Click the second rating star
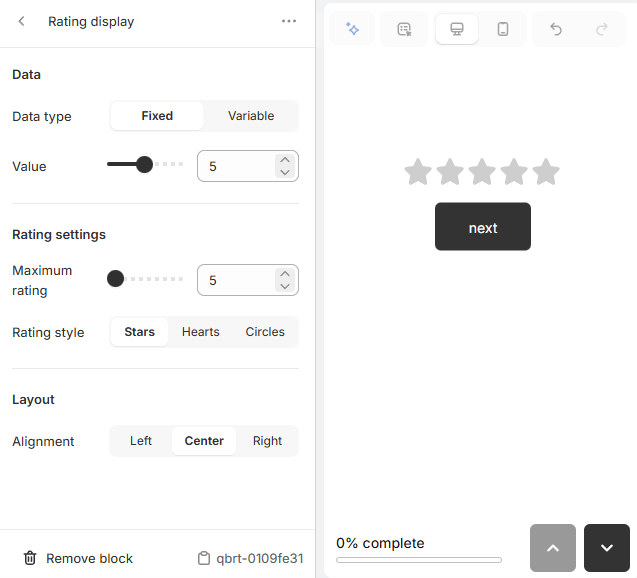Image resolution: width=637 pixels, height=578 pixels. coord(450,172)
